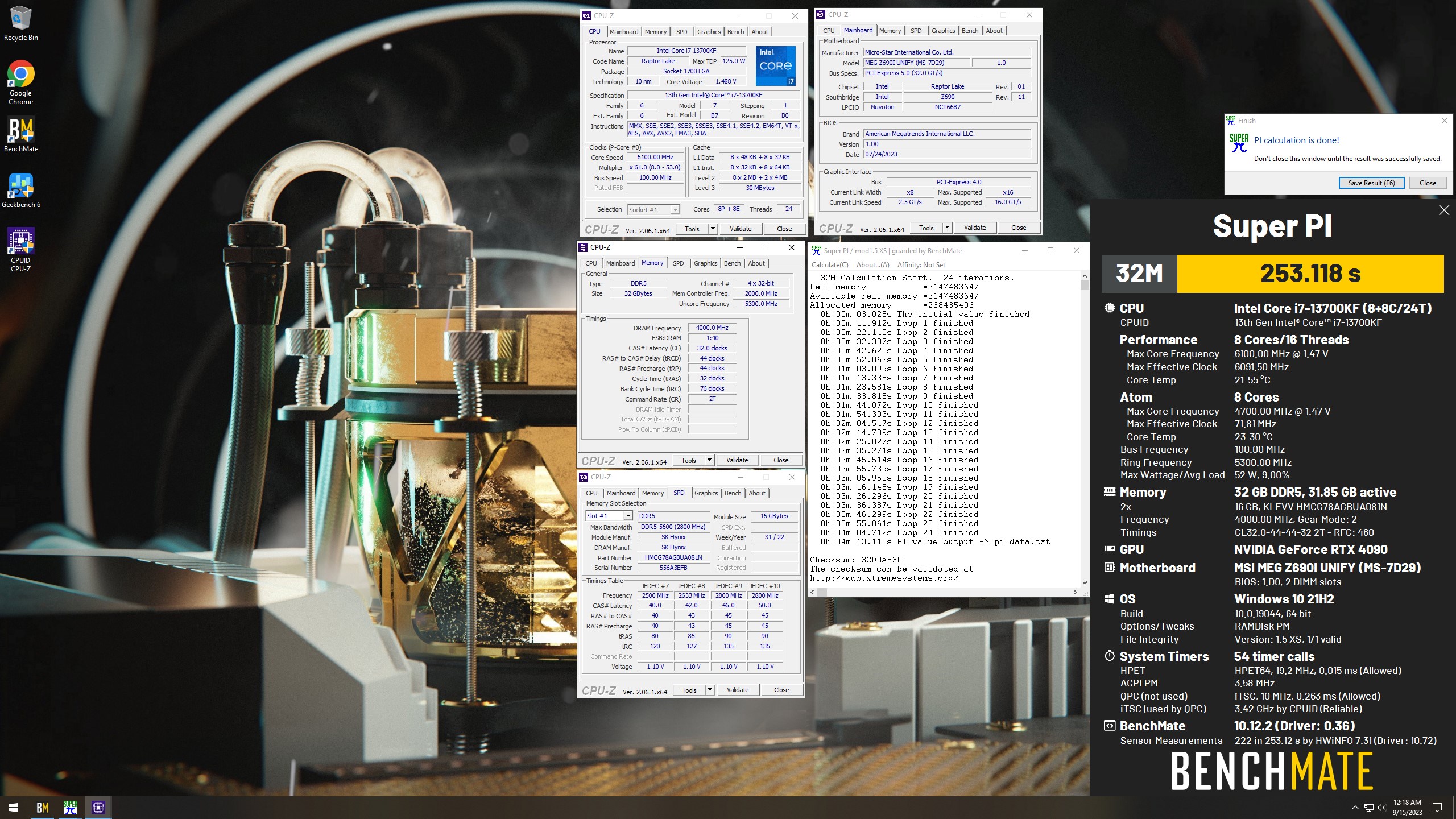Click Validate in CPU window
Viewport: 1456px width, 819px height.
(741, 229)
